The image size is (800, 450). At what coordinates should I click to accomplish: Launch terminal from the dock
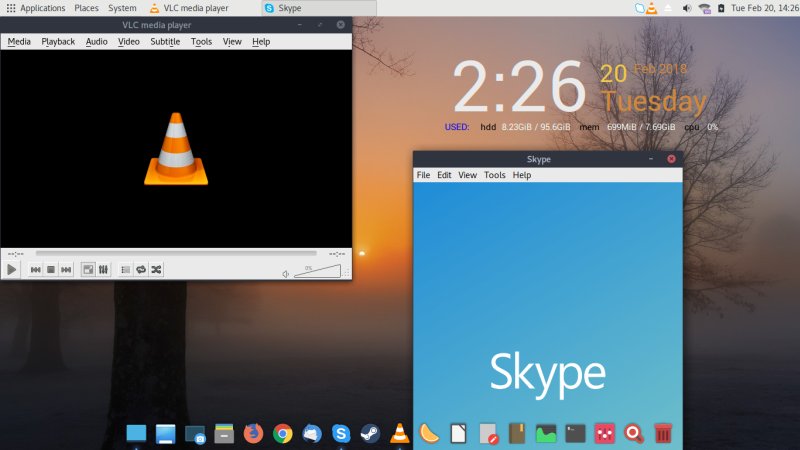[575, 433]
